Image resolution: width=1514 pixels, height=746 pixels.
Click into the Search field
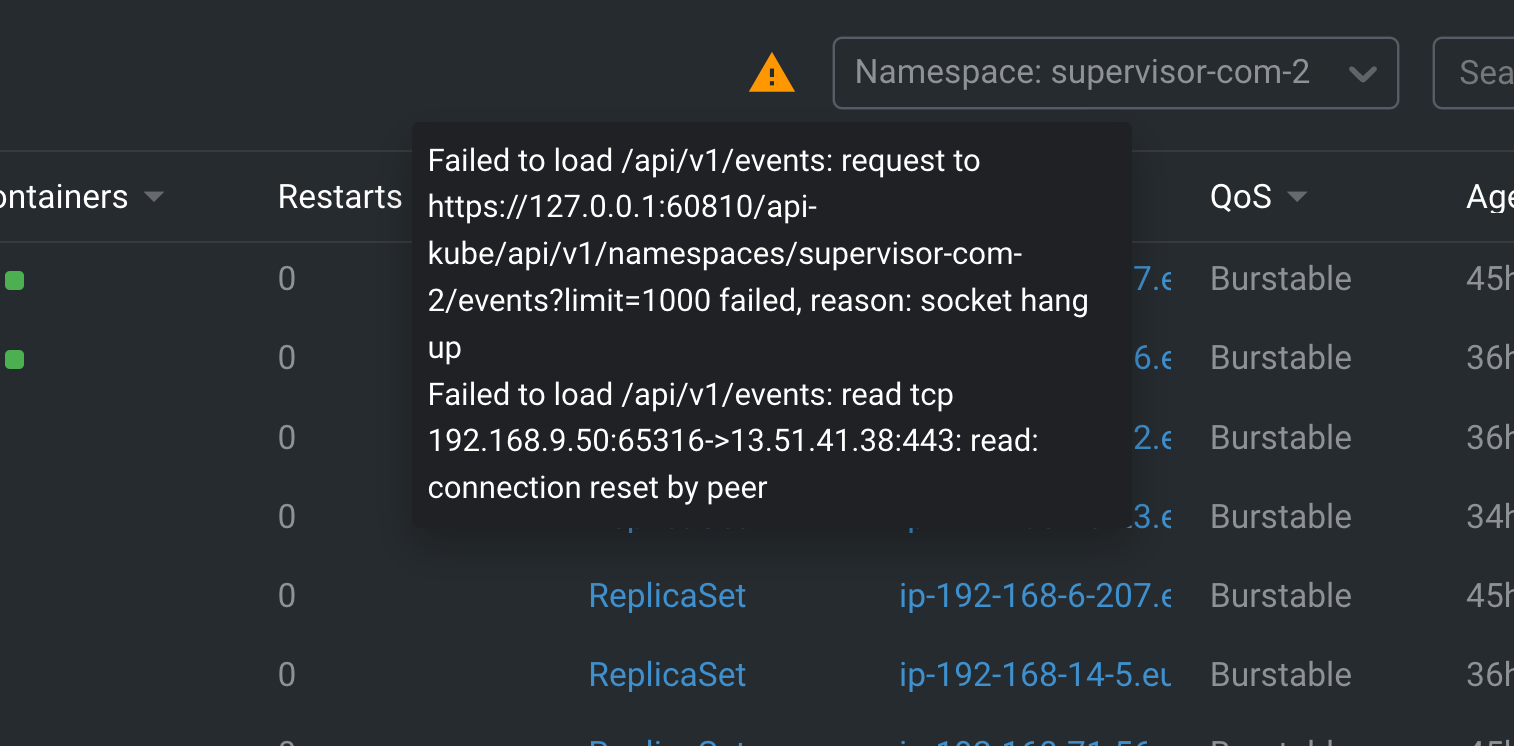pos(1480,73)
